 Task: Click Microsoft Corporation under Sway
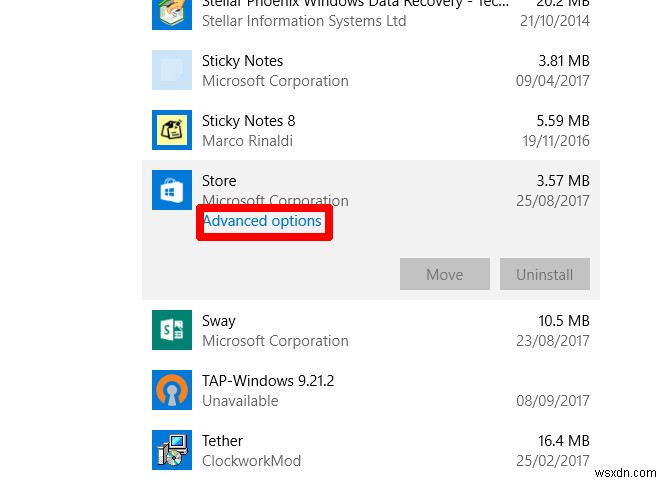tap(275, 341)
